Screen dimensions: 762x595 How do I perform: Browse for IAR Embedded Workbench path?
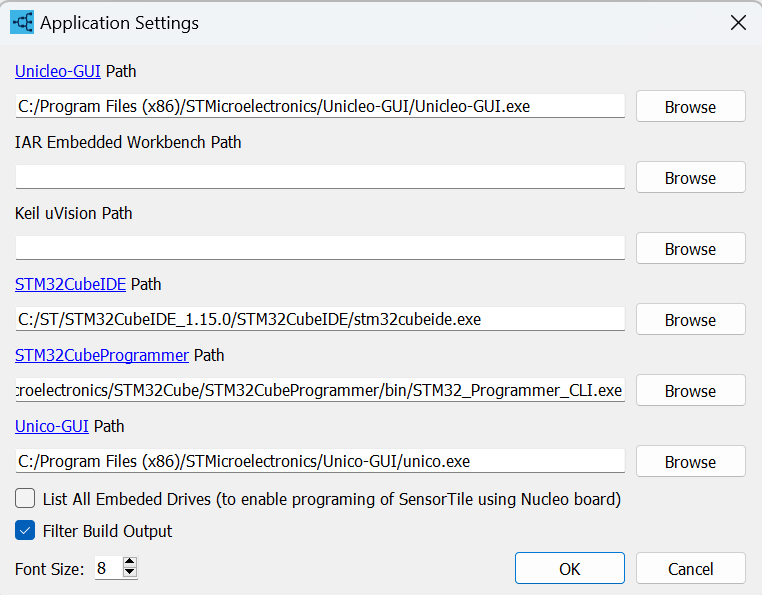click(690, 178)
